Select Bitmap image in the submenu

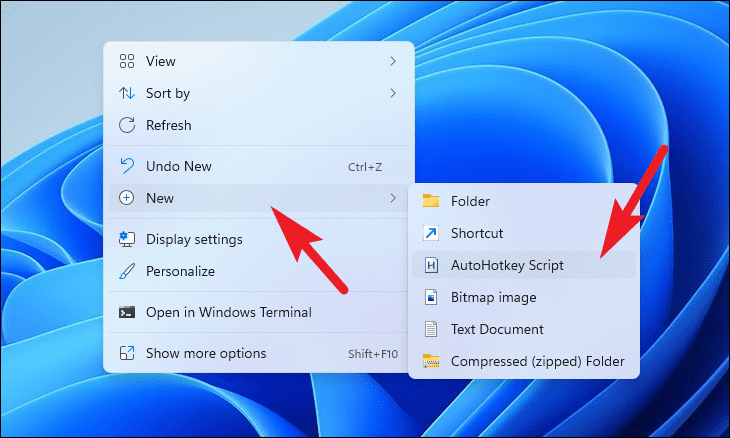(x=524, y=297)
